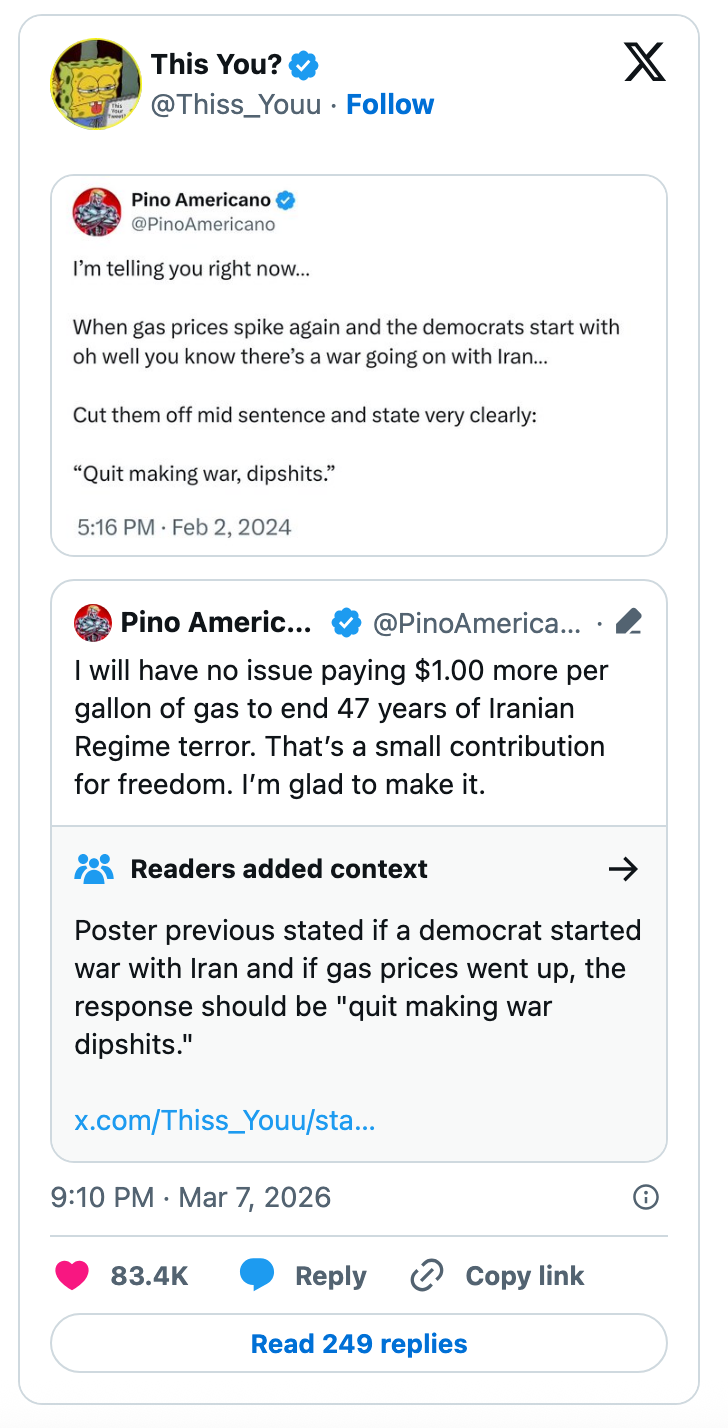
Task: Click the verified badge next to This You?
Action: (302, 64)
